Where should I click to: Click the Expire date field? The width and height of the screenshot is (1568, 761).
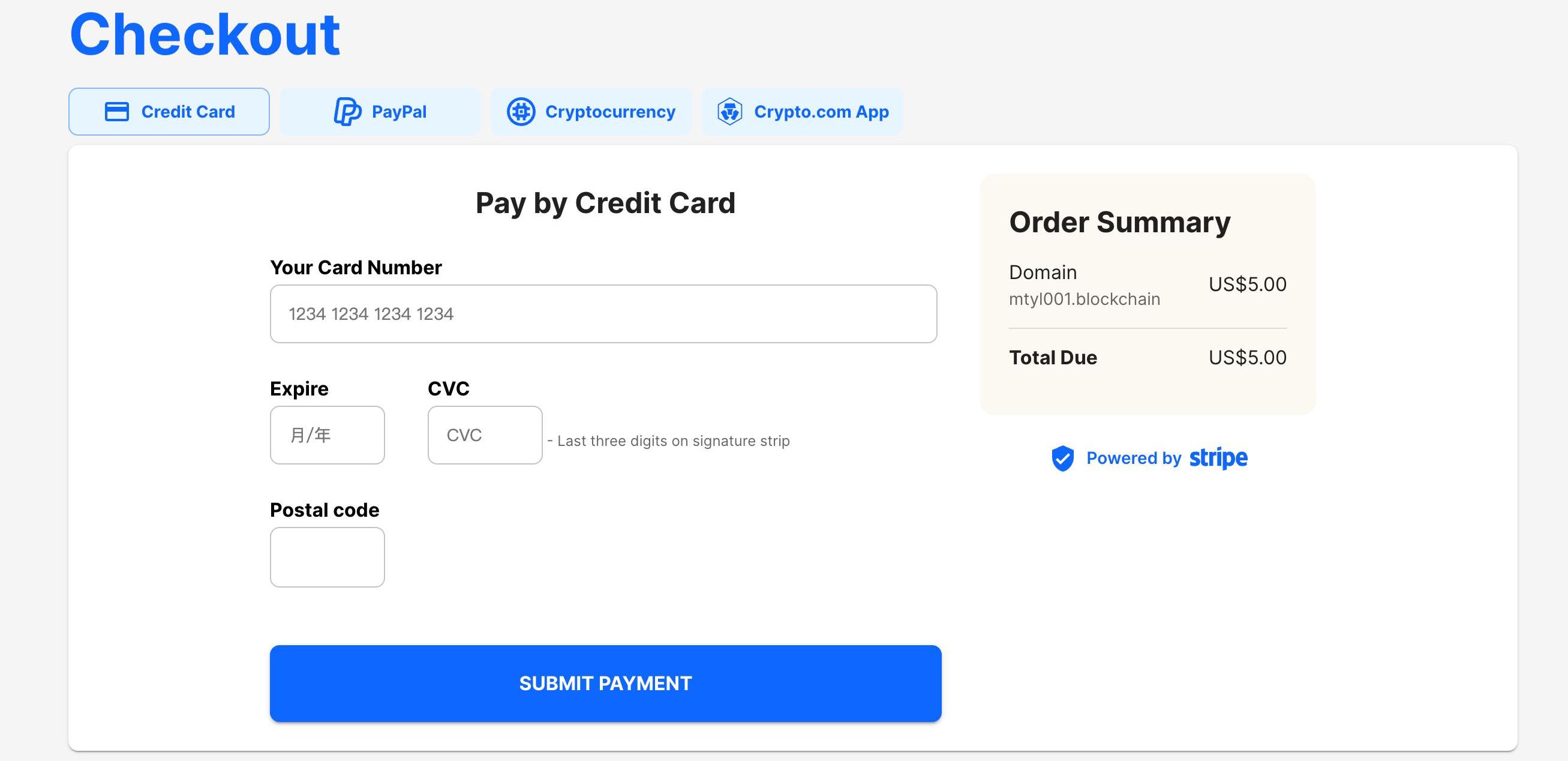(328, 435)
